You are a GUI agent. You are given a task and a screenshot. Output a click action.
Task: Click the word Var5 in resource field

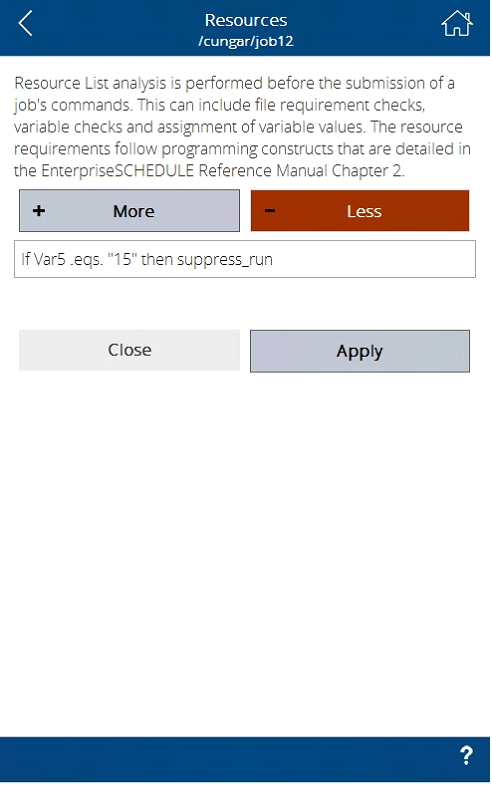coord(50,259)
